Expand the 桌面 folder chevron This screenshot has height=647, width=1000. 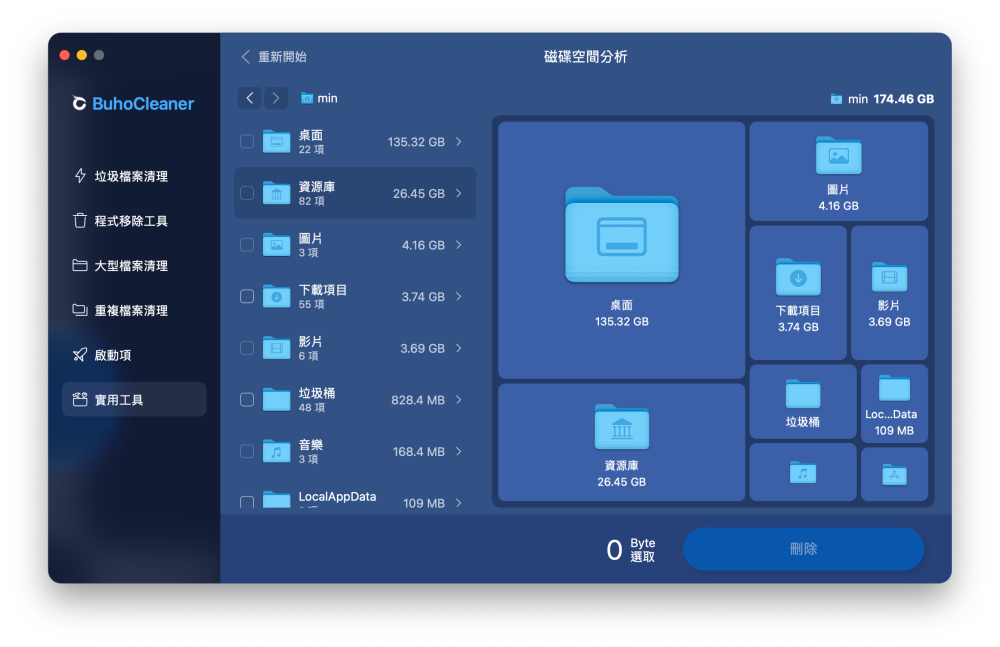click(x=459, y=142)
